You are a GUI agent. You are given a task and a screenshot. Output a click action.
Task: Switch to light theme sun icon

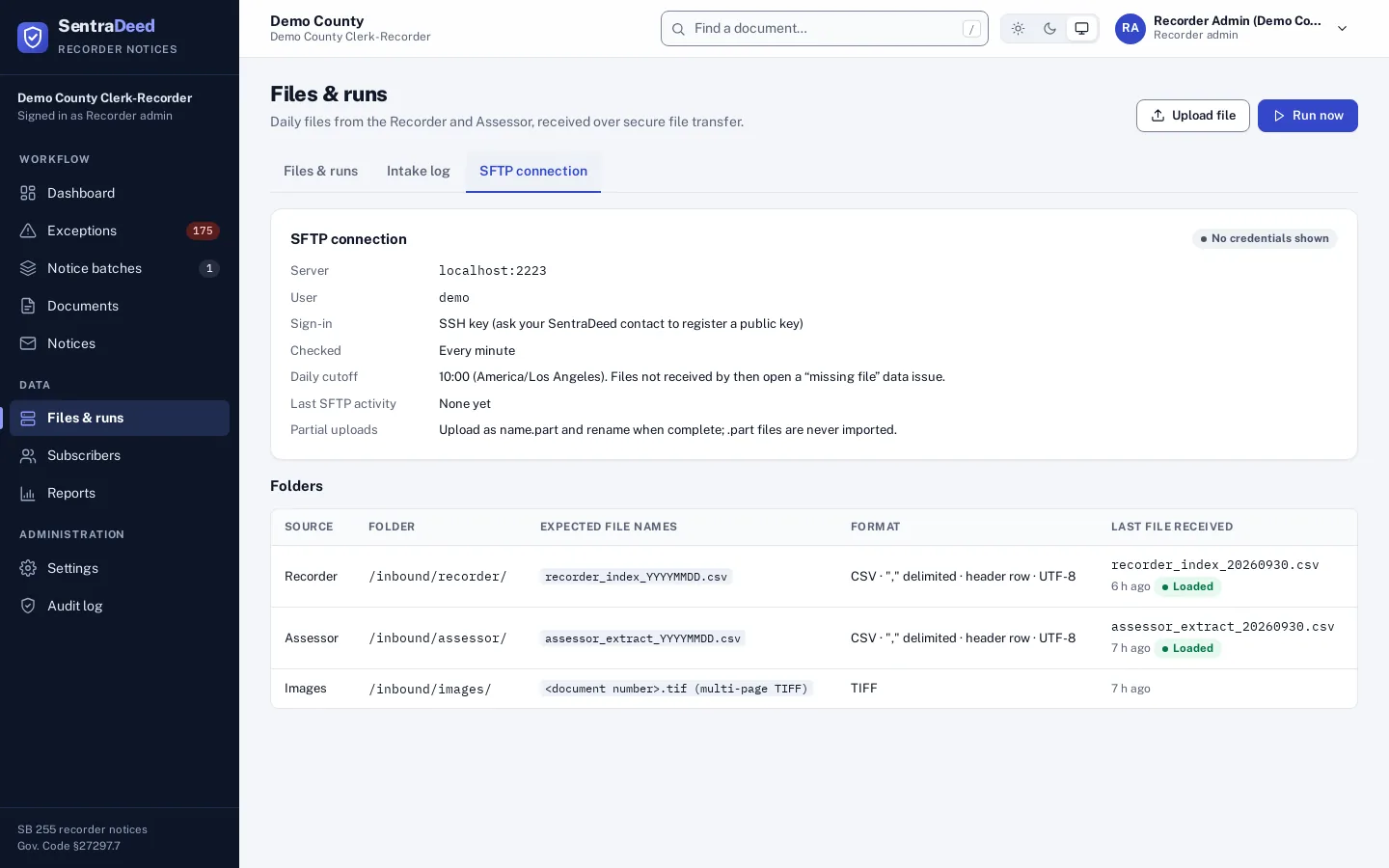(1018, 29)
